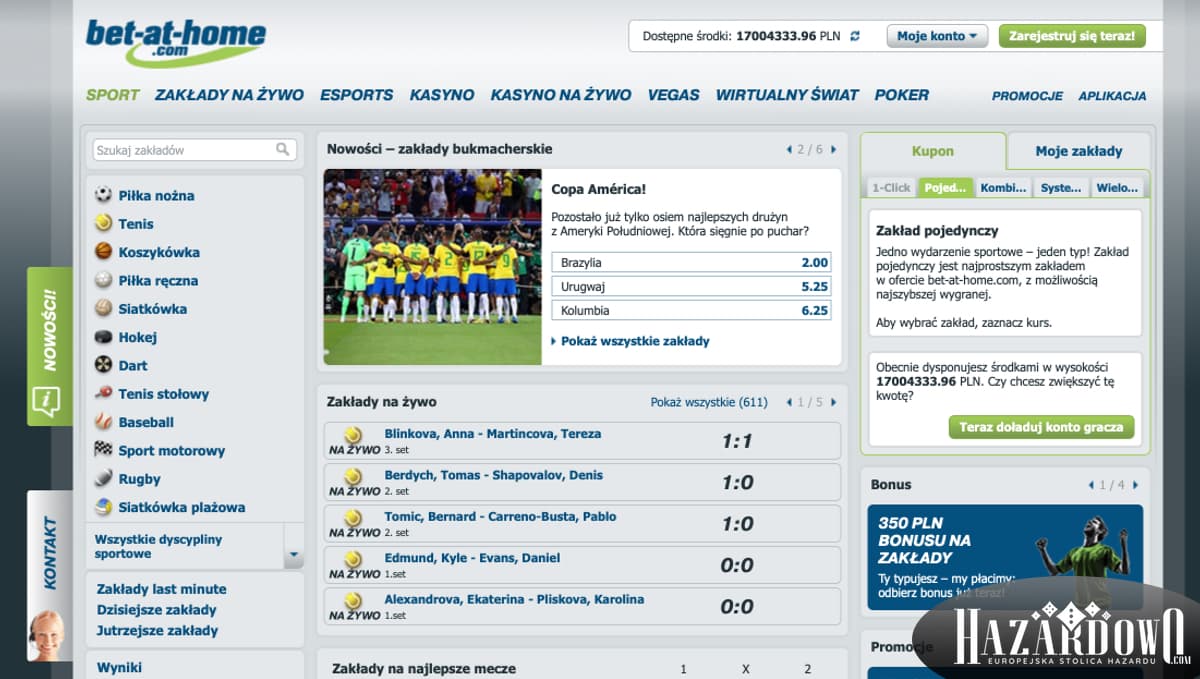Image resolution: width=1200 pixels, height=679 pixels.
Task: Open the Wyniki results link
Action: [x=120, y=667]
